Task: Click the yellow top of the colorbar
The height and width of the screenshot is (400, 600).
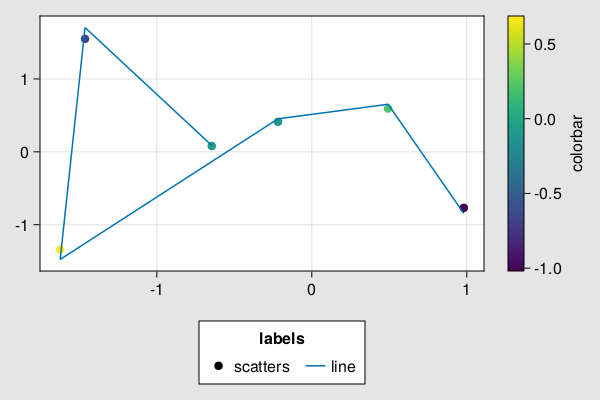Action: pos(516,21)
